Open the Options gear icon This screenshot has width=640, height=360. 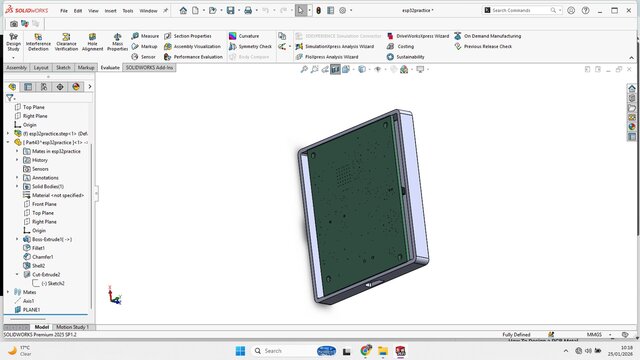[x=342, y=11]
